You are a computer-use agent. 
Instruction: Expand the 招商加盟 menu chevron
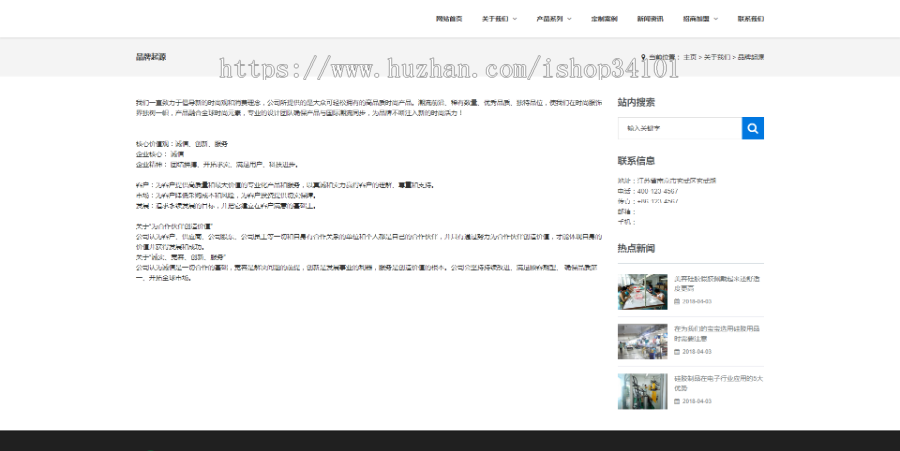click(716, 19)
